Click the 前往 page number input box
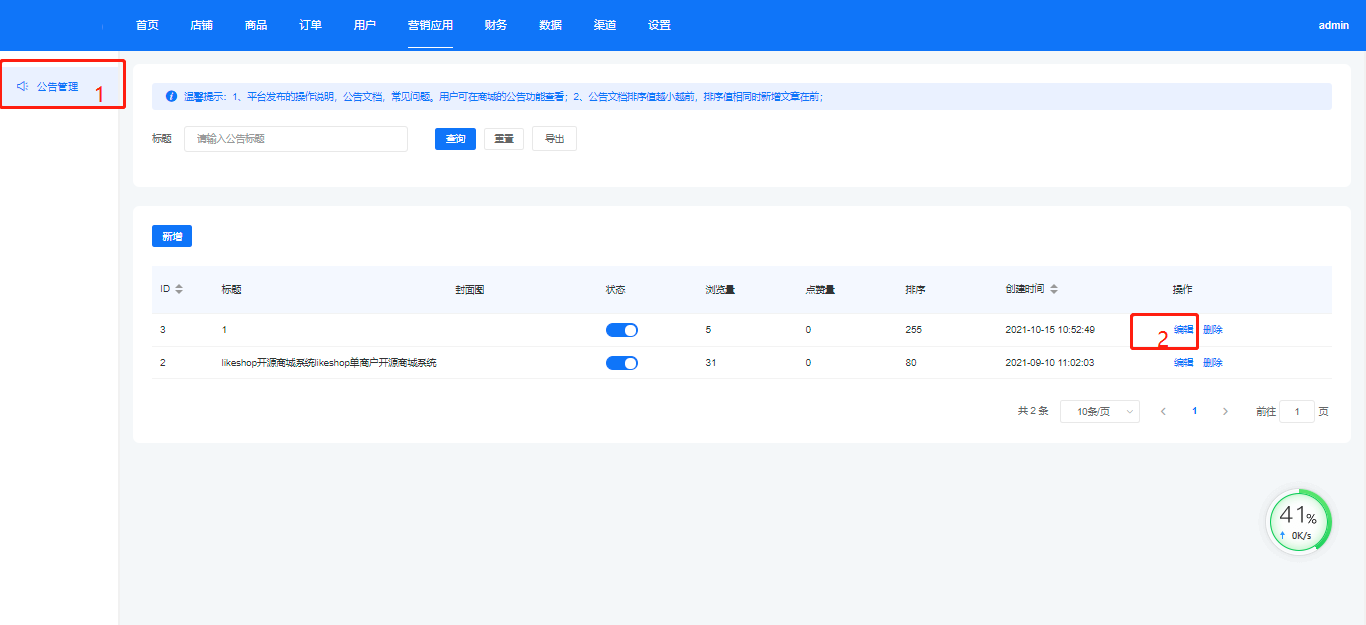Image resolution: width=1366 pixels, height=625 pixels. pos(1297,411)
